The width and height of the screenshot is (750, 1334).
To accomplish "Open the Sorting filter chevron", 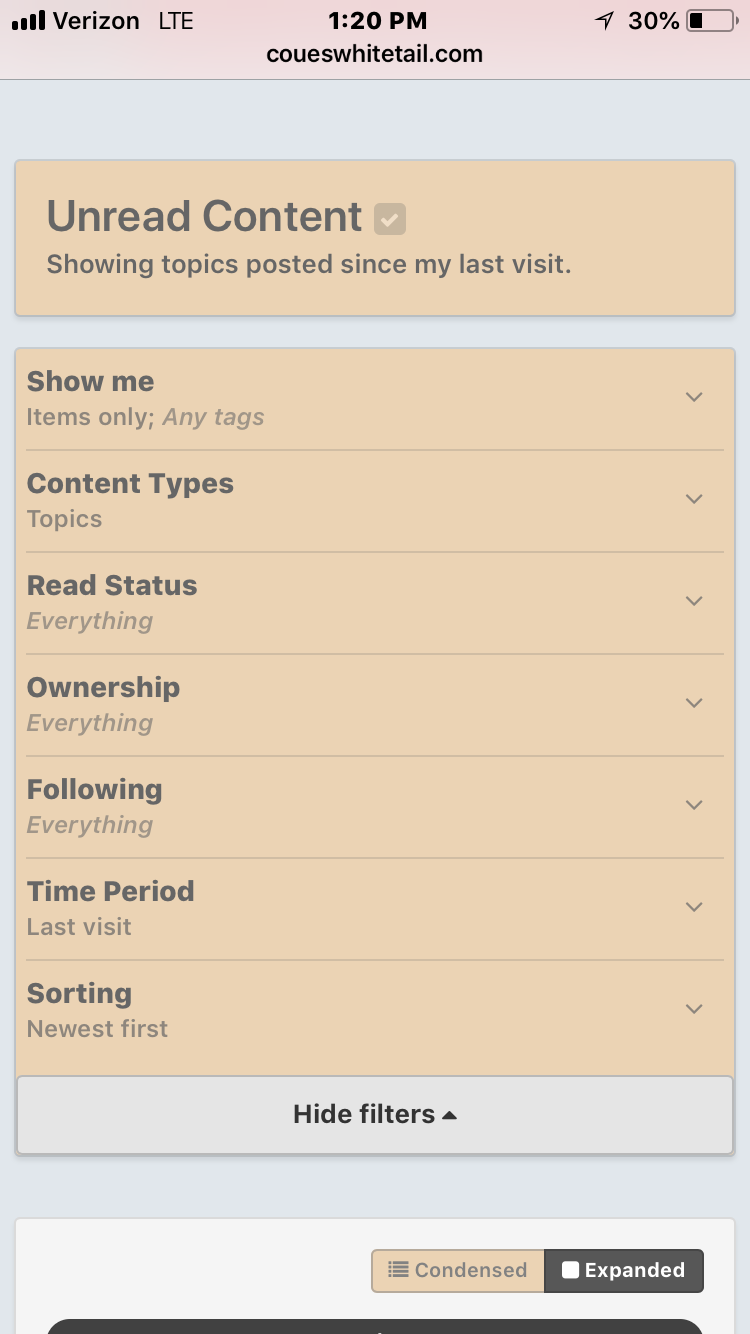I will click(694, 1009).
